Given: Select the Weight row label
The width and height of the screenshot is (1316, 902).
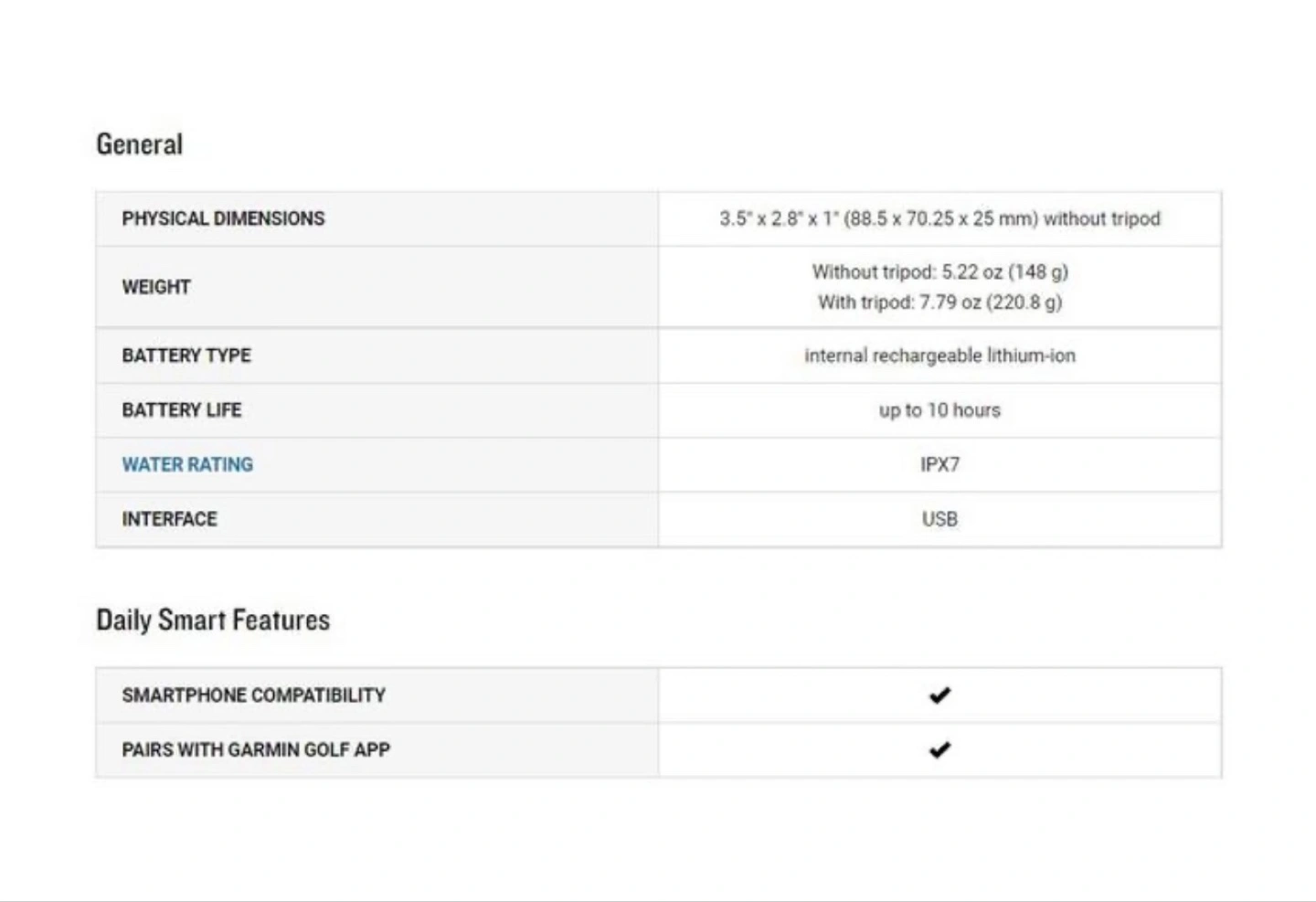Looking at the screenshot, I should [x=156, y=287].
